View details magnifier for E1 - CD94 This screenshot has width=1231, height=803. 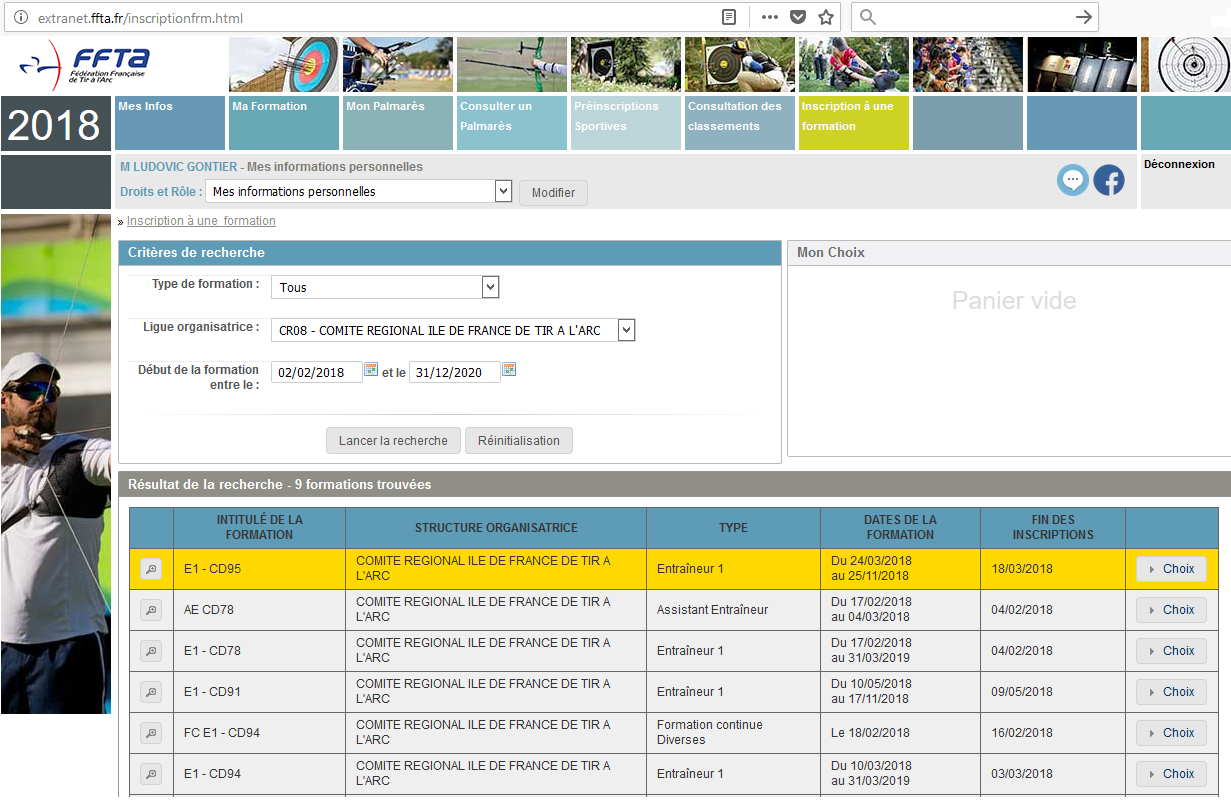(x=151, y=774)
